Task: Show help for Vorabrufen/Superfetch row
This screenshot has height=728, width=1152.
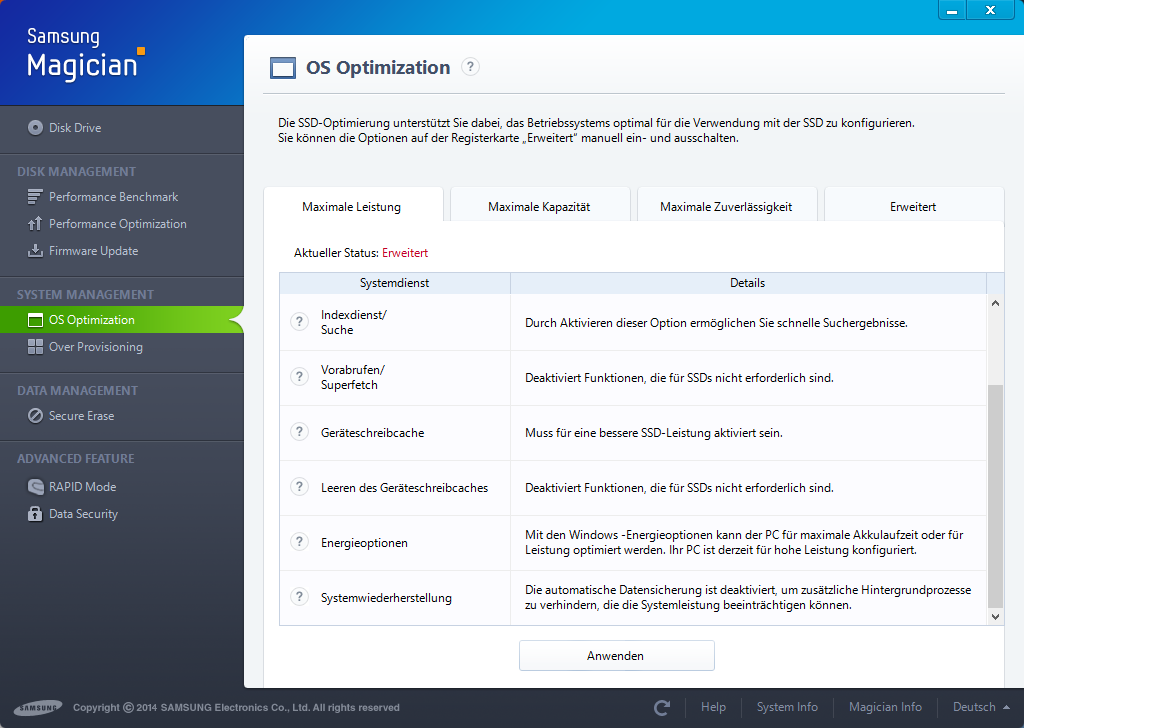Action: click(x=299, y=377)
